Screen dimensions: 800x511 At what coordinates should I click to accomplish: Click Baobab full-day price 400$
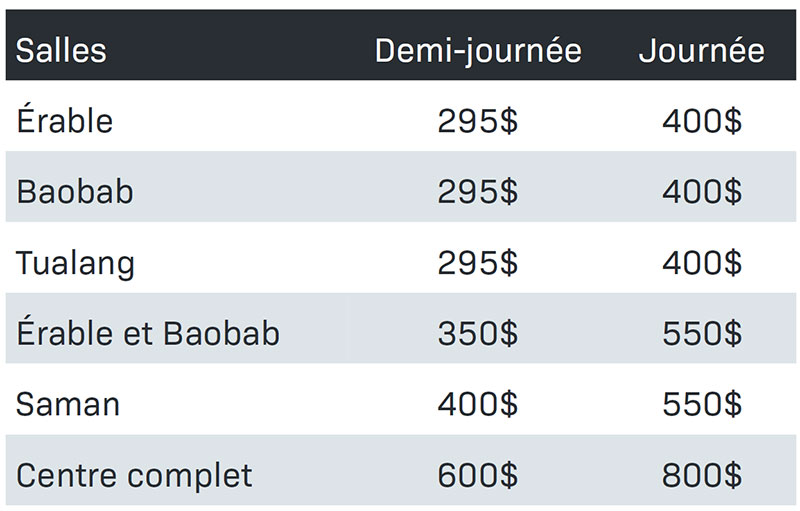tap(702, 192)
